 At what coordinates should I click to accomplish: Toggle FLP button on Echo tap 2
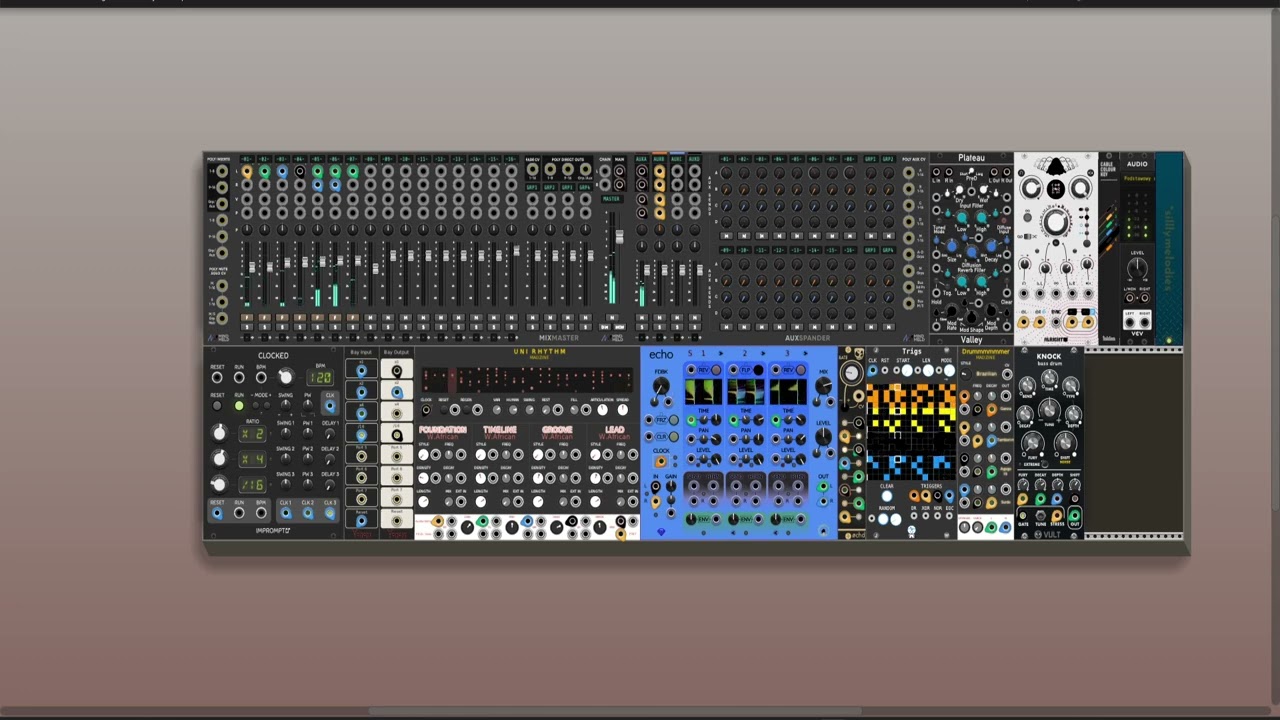pyautogui.click(x=758, y=370)
